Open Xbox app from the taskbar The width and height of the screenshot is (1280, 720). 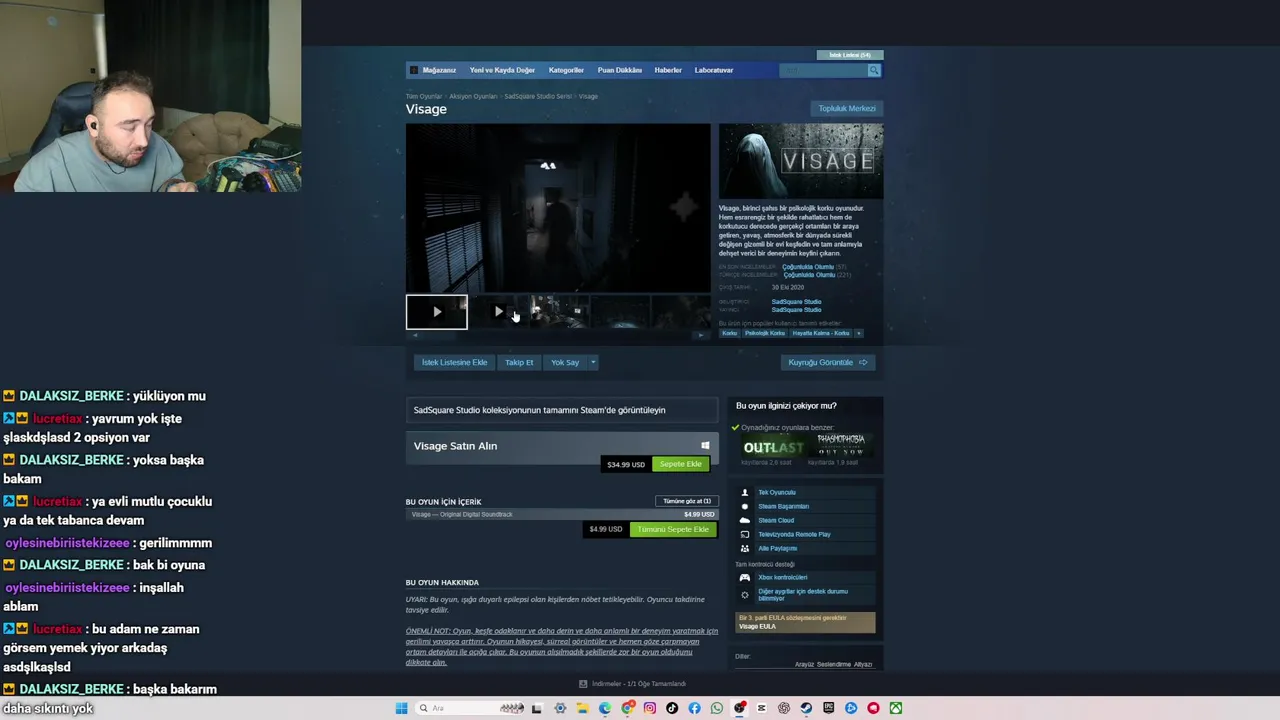coord(896,708)
